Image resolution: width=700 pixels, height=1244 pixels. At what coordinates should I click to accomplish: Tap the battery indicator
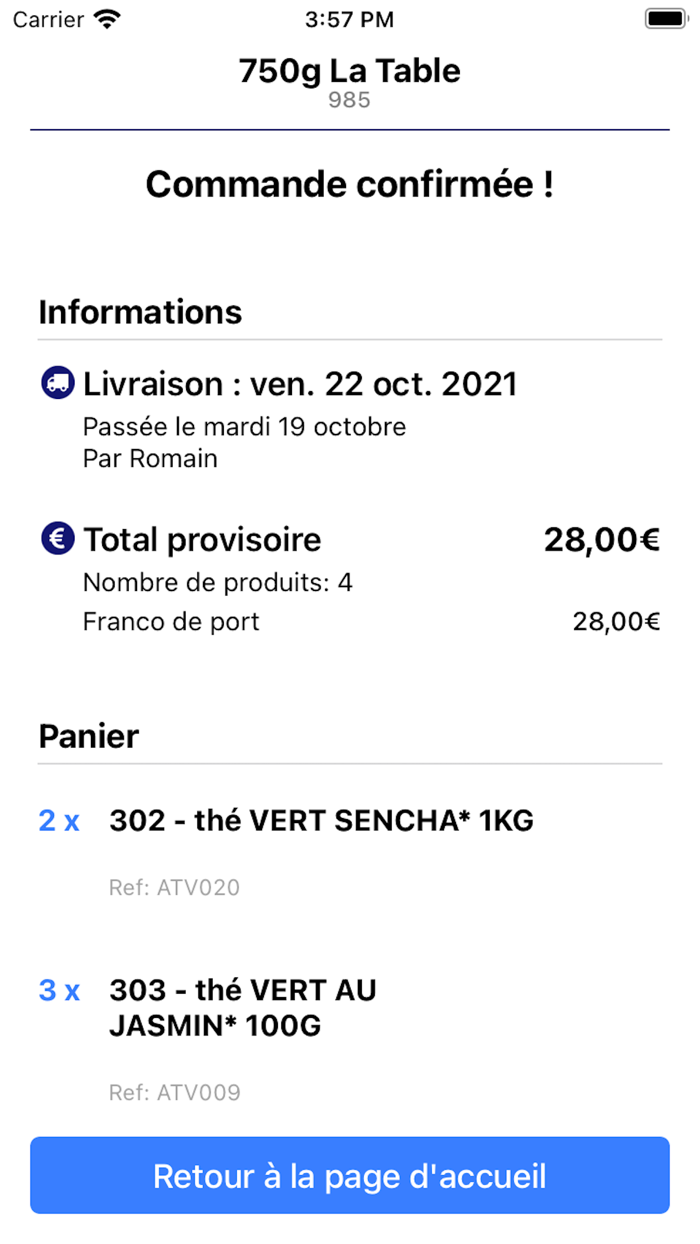[x=664, y=17]
